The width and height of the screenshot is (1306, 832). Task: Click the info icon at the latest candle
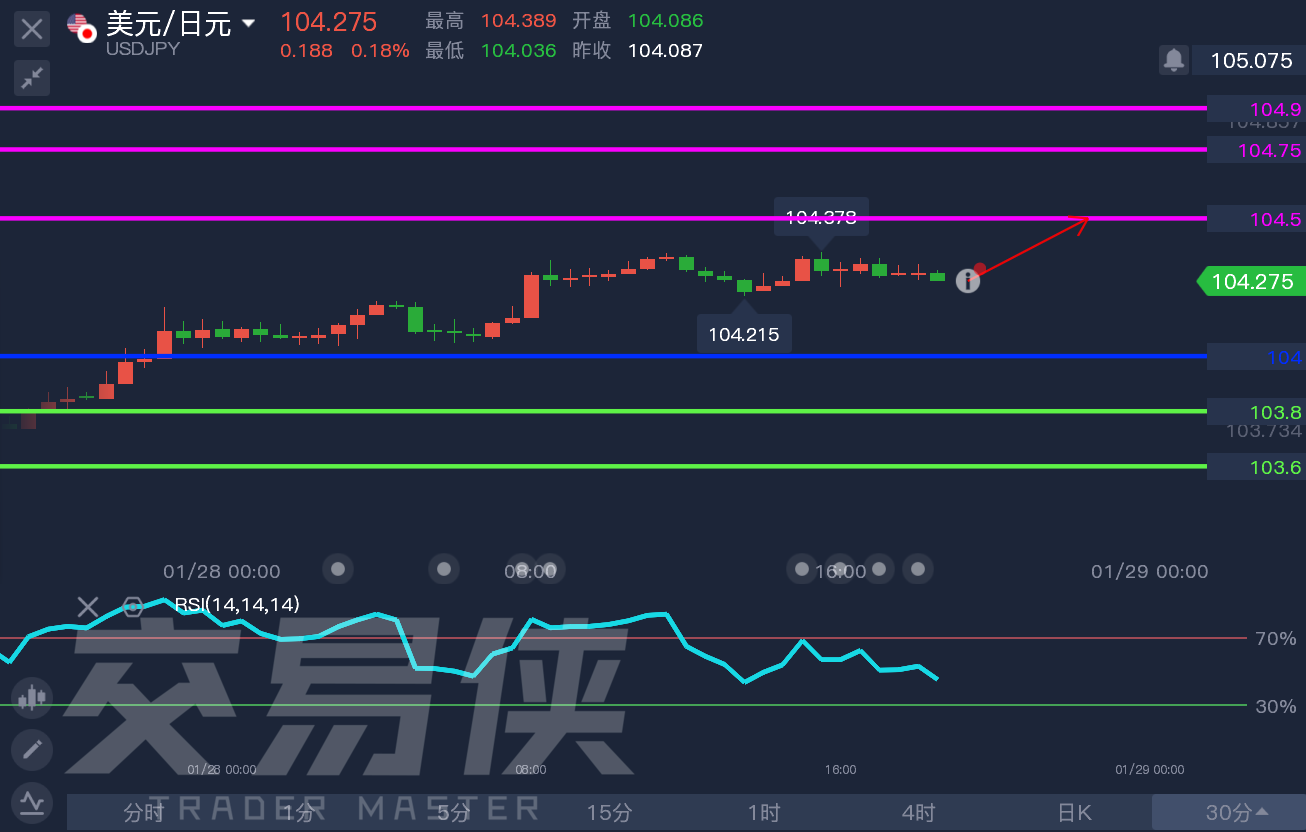point(967,281)
